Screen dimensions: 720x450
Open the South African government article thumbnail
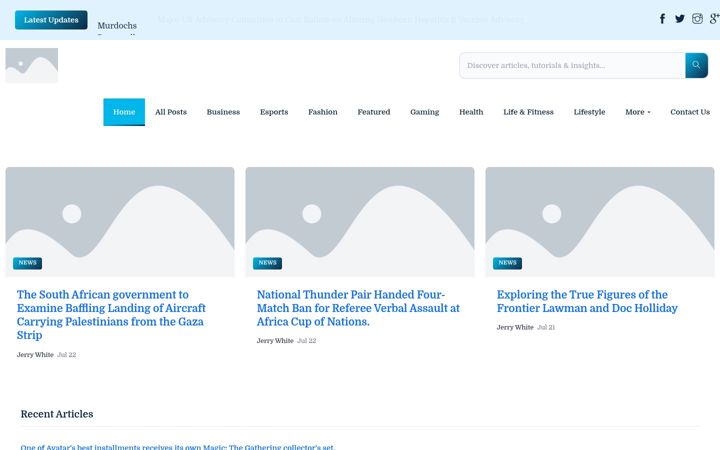120,222
